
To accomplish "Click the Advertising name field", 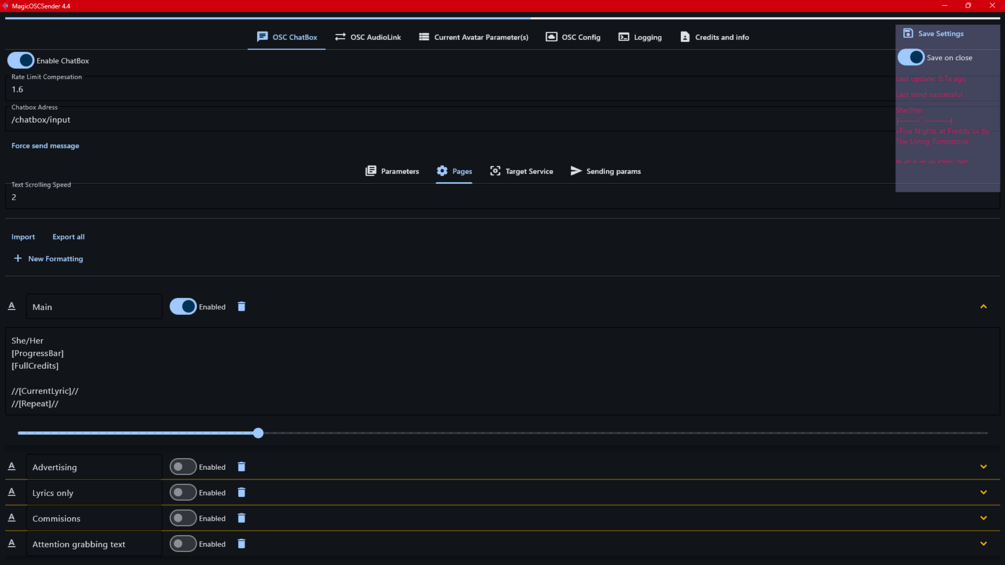I will tap(94, 466).
